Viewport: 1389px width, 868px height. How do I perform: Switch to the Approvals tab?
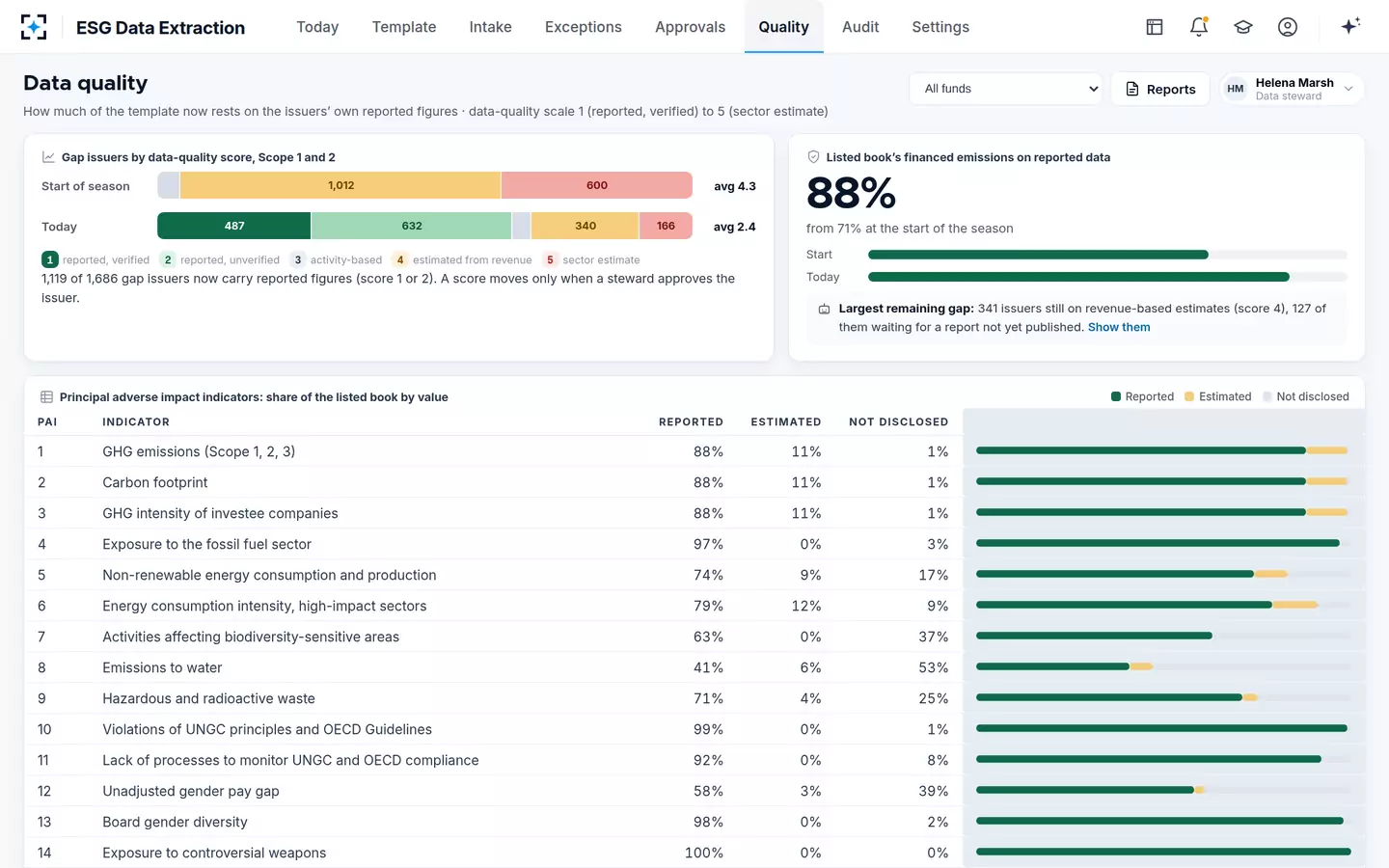click(x=690, y=27)
